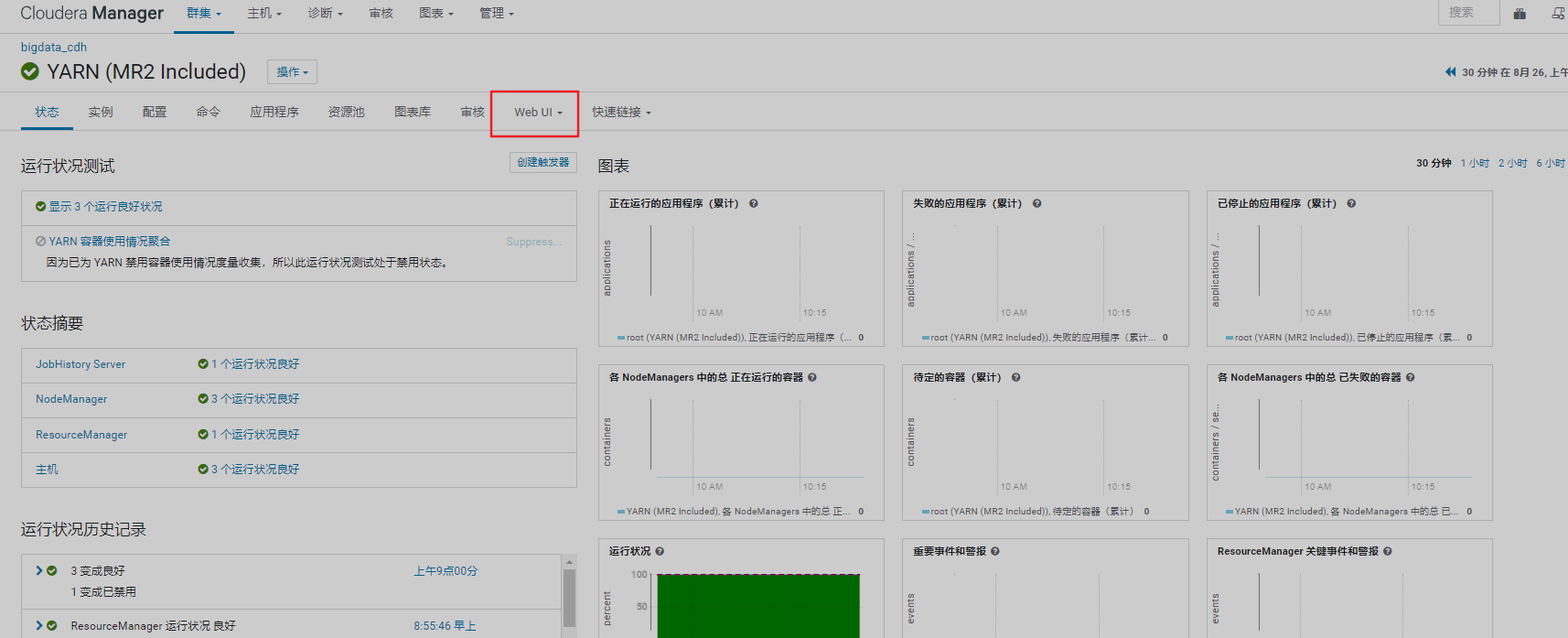Select the 状态 tab
This screenshot has width=1568, height=638.
[x=47, y=113]
